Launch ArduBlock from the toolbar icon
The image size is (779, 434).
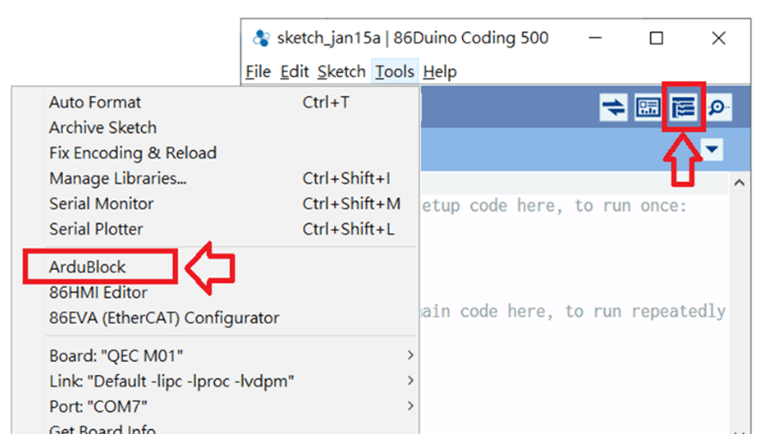[x=684, y=108]
